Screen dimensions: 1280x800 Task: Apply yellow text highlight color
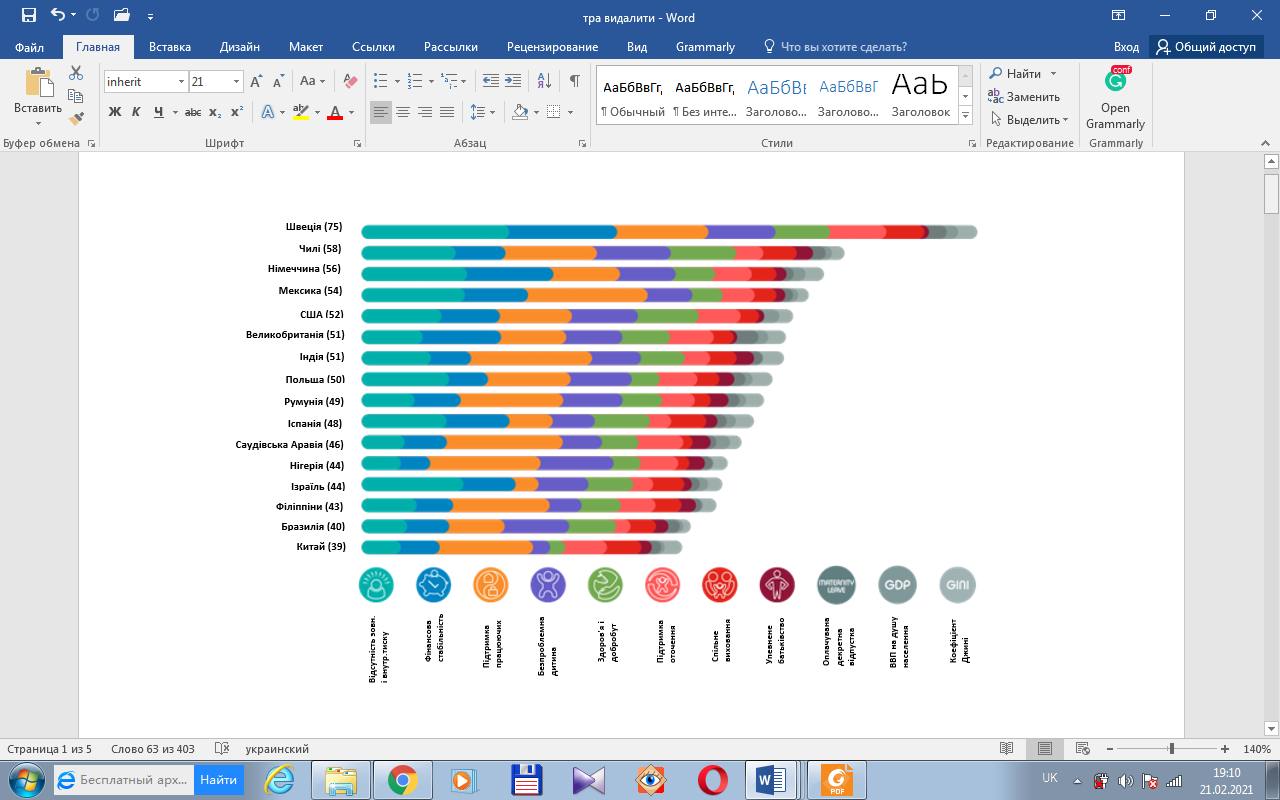point(300,112)
